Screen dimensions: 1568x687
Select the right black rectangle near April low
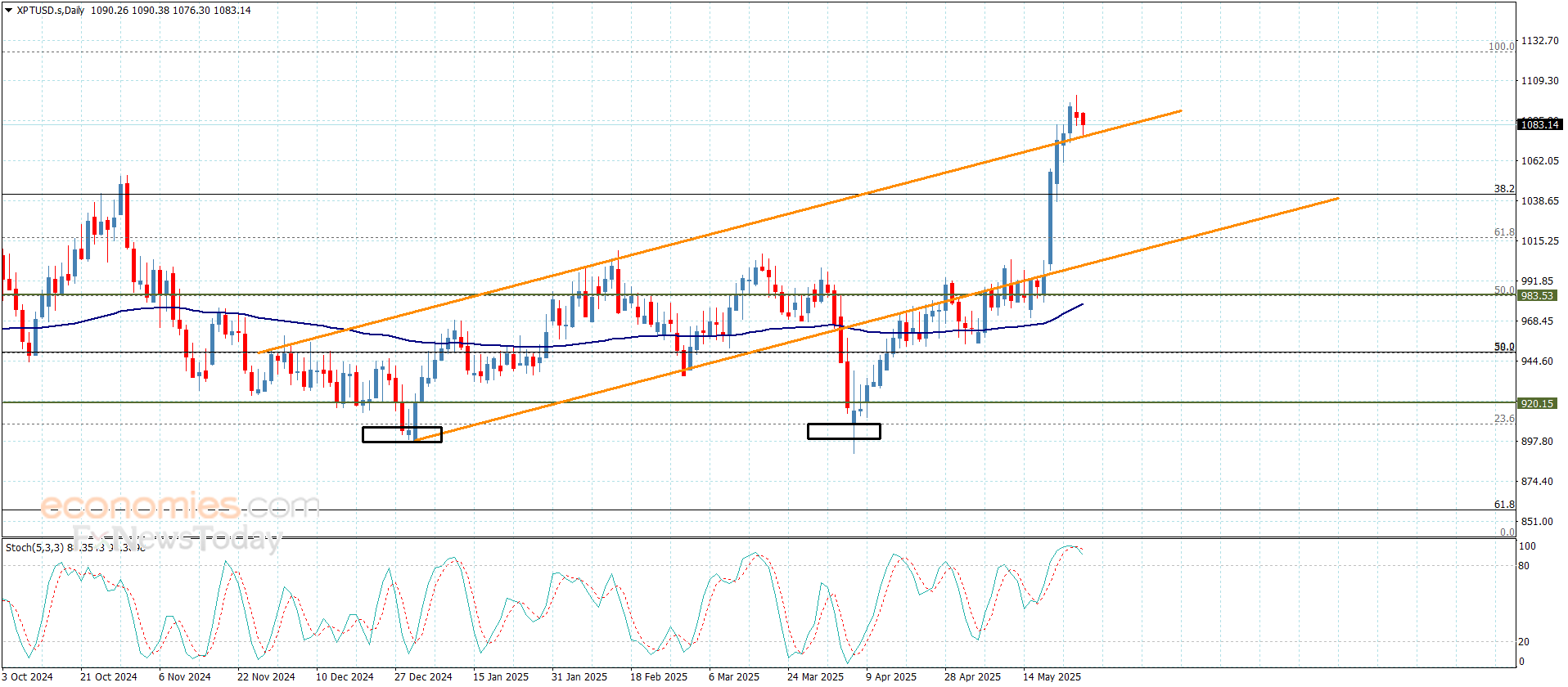coord(844,431)
